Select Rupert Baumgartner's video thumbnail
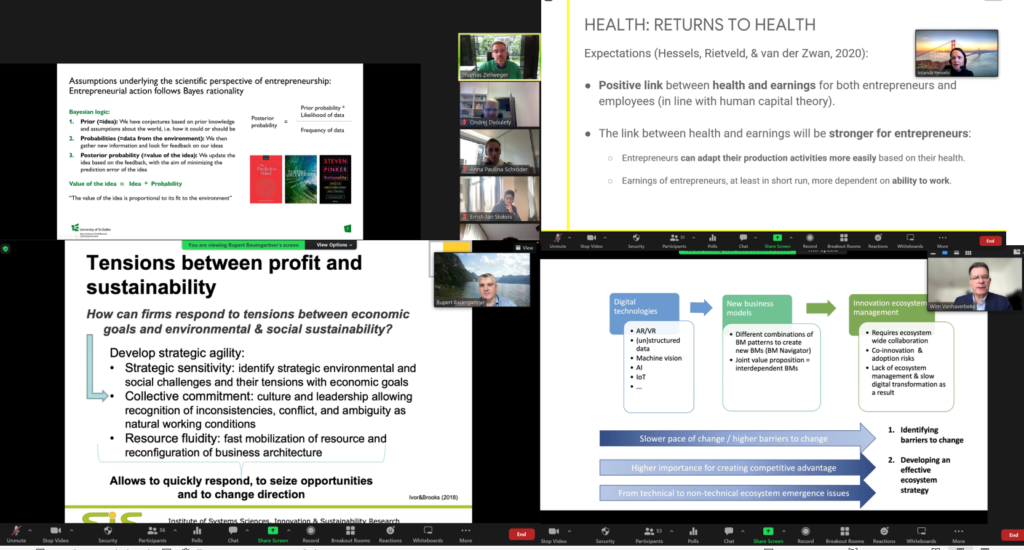 tap(482, 280)
